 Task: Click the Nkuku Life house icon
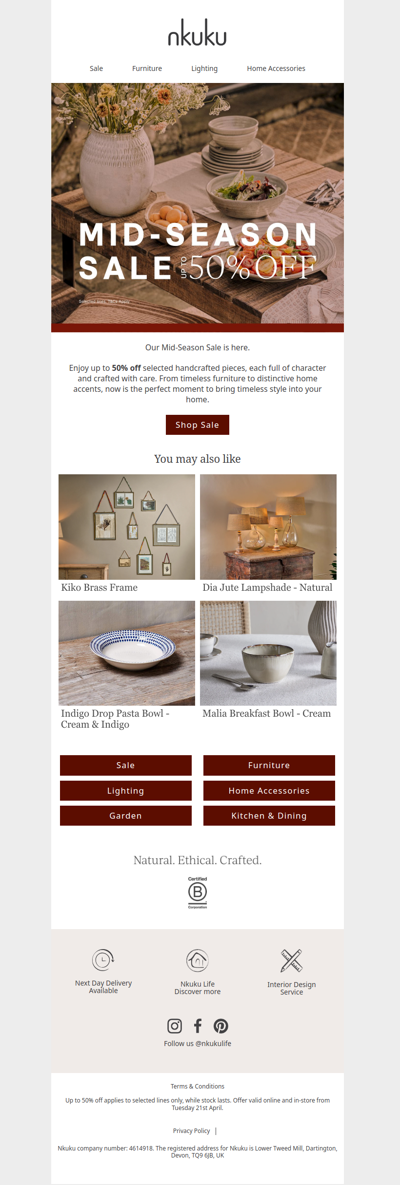click(197, 960)
